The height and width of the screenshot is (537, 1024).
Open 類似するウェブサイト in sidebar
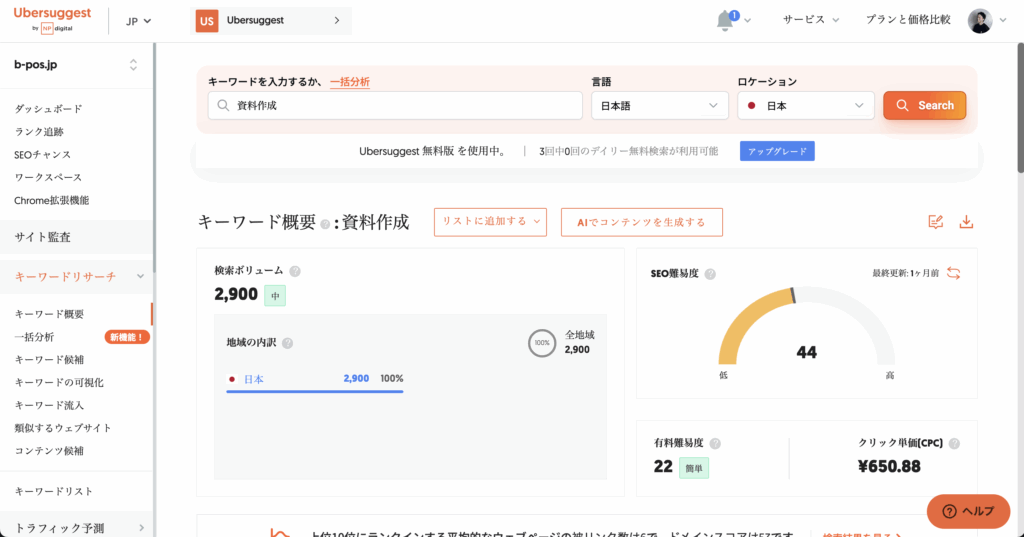(63, 428)
